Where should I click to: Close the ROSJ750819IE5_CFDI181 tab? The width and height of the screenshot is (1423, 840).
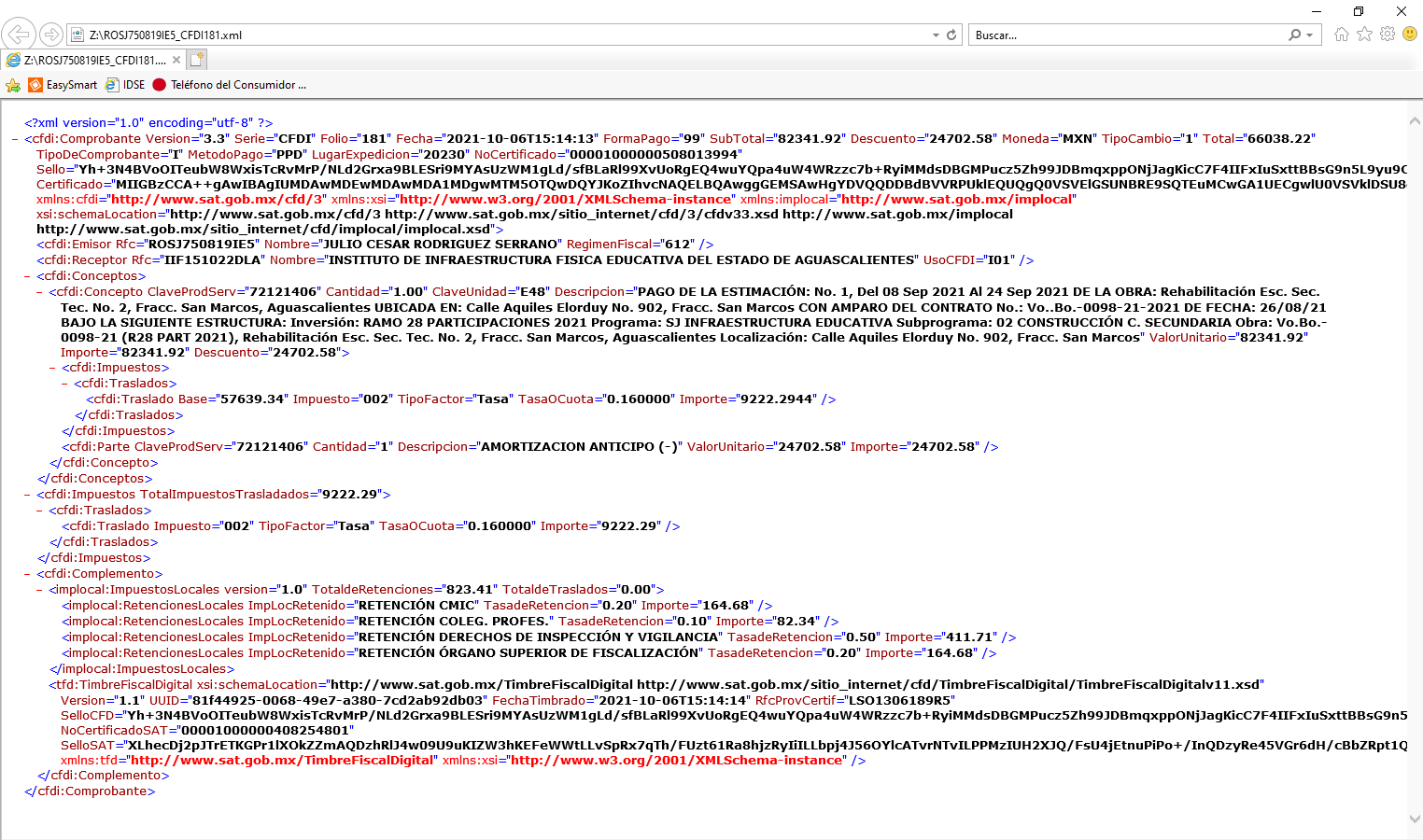[x=176, y=60]
